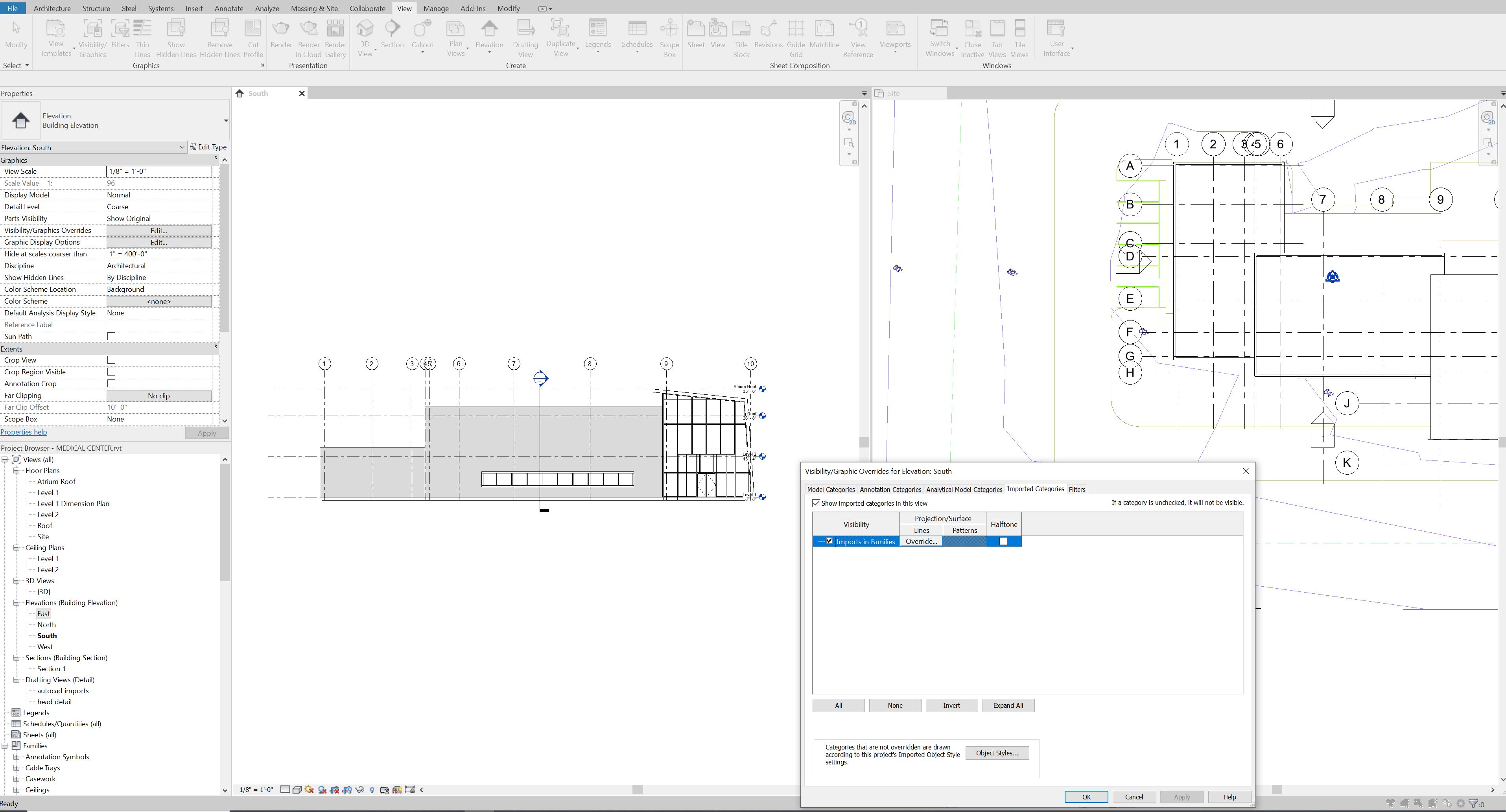
Task: Open the Elevation: South type selector dropdown
Action: [182, 147]
